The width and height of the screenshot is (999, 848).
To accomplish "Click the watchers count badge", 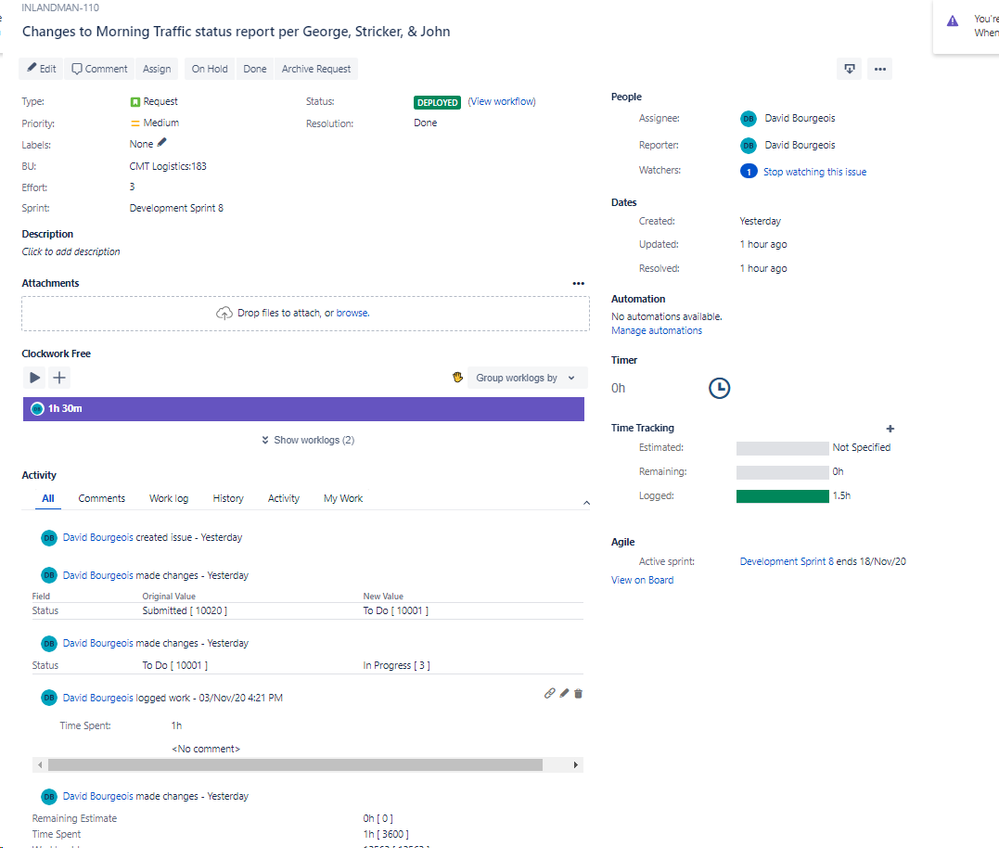I will [749, 171].
